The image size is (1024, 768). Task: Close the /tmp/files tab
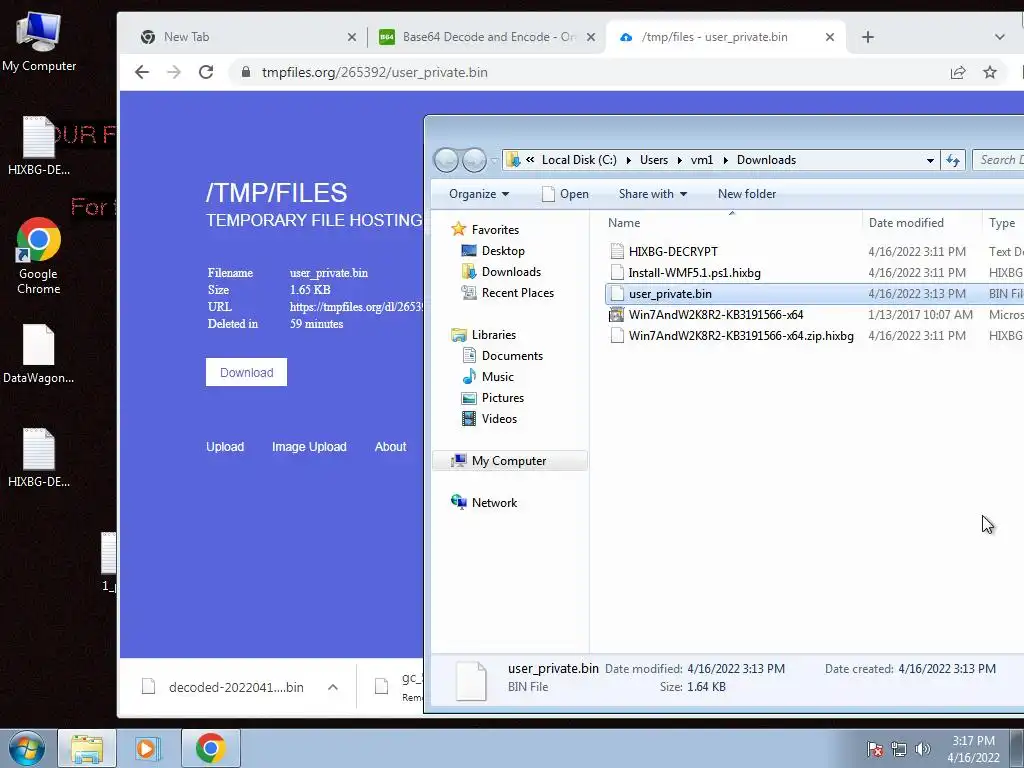coord(830,37)
